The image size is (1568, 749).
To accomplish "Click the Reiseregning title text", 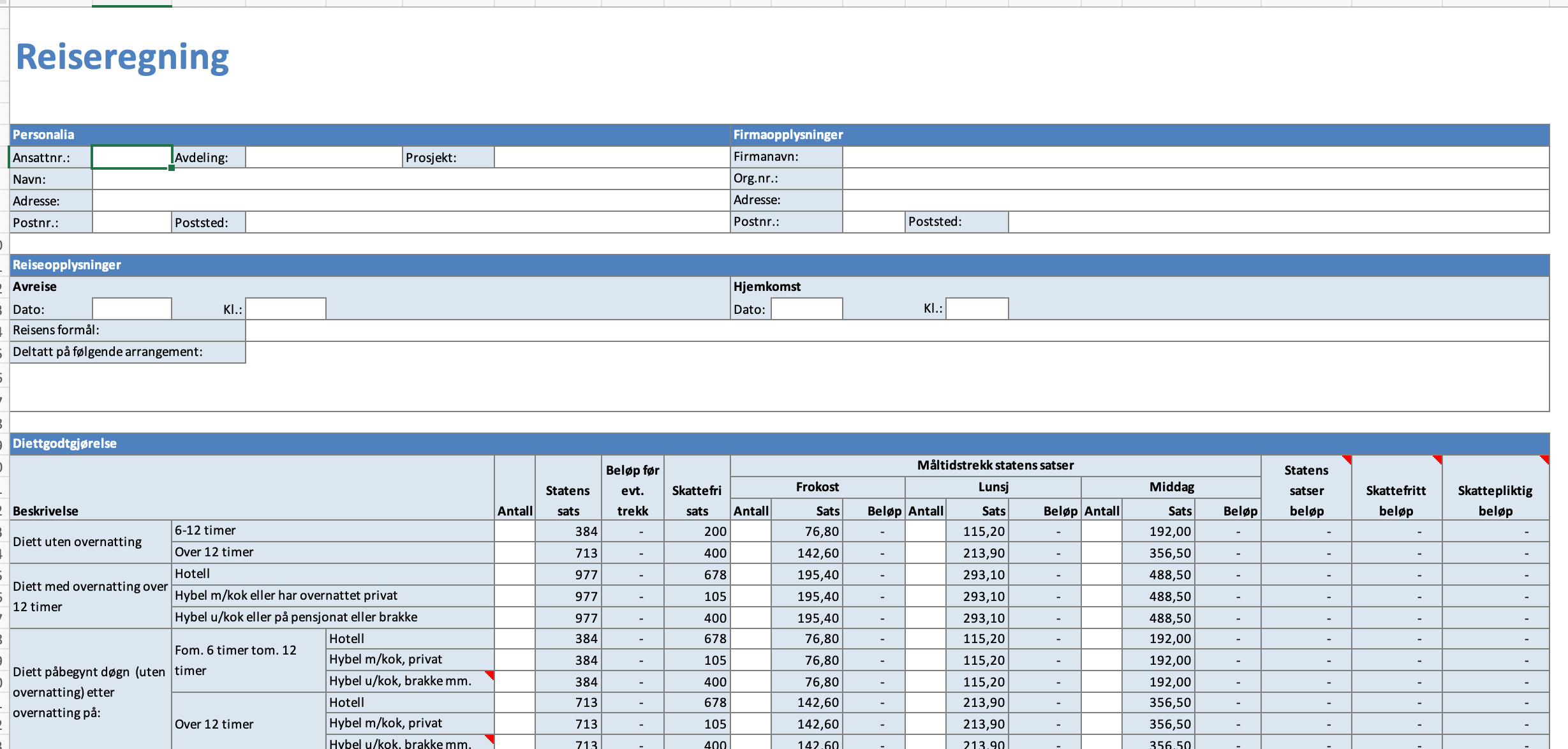I will point(122,57).
